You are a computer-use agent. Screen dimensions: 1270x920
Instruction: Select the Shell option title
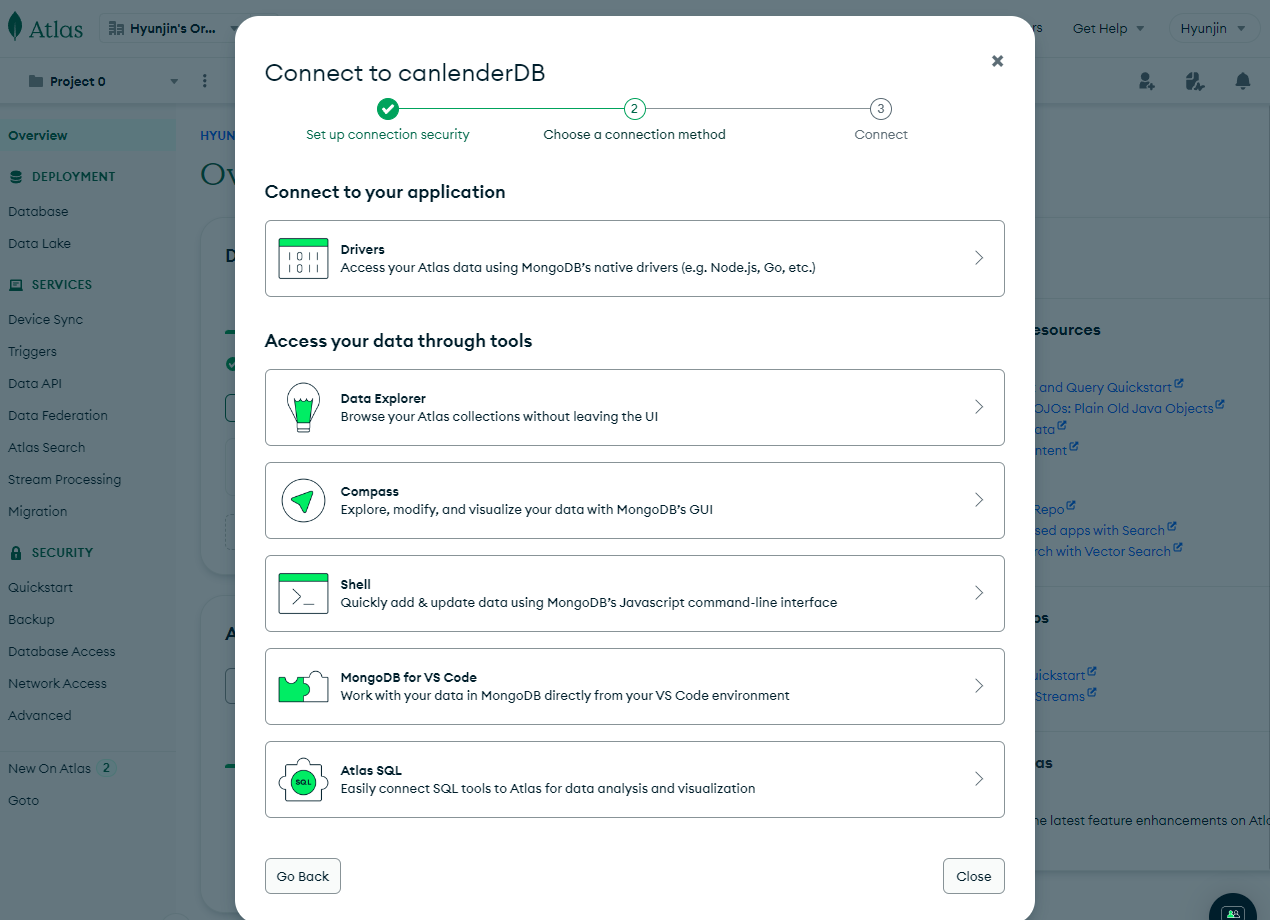(356, 584)
